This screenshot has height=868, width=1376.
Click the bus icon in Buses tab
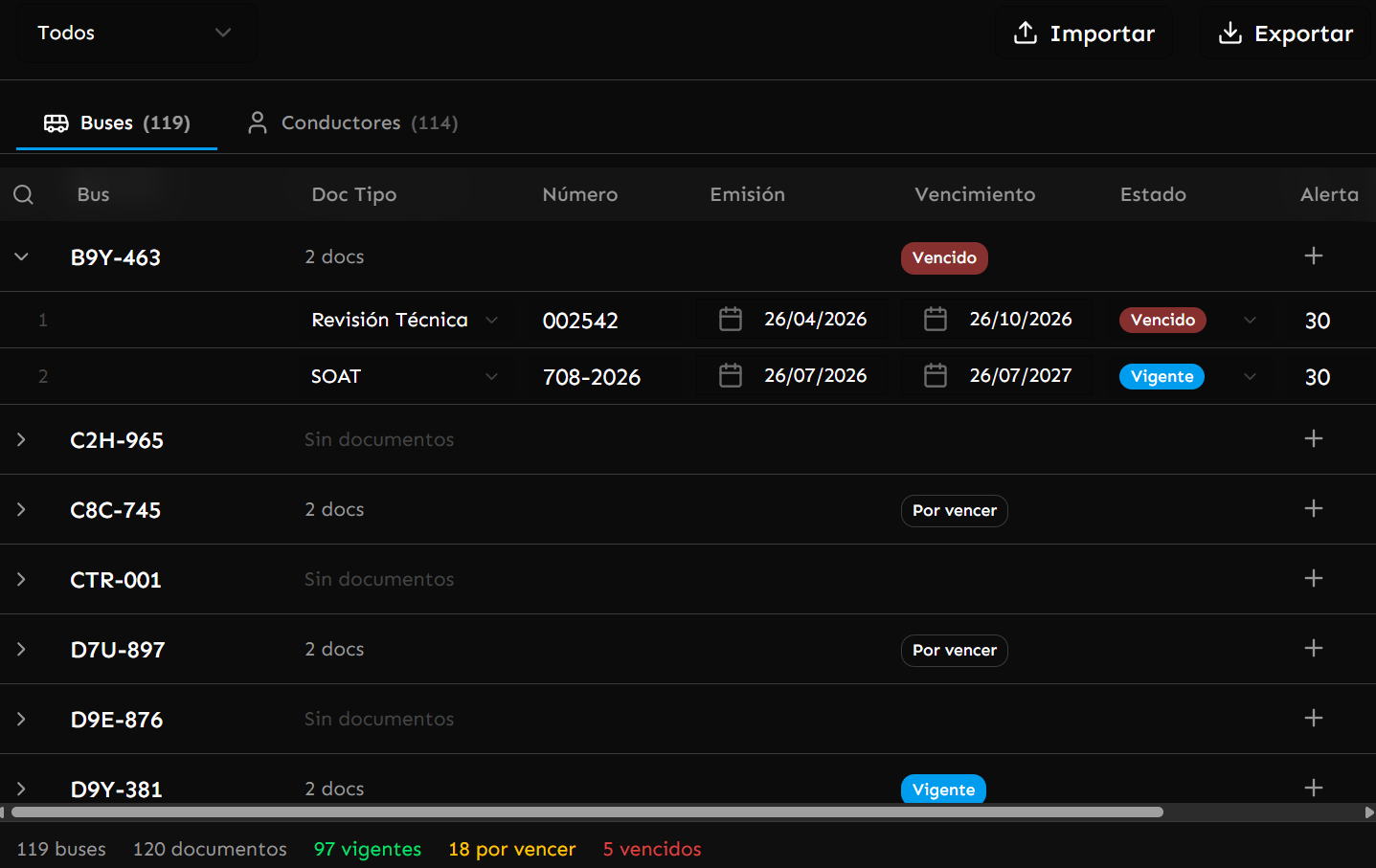point(56,123)
